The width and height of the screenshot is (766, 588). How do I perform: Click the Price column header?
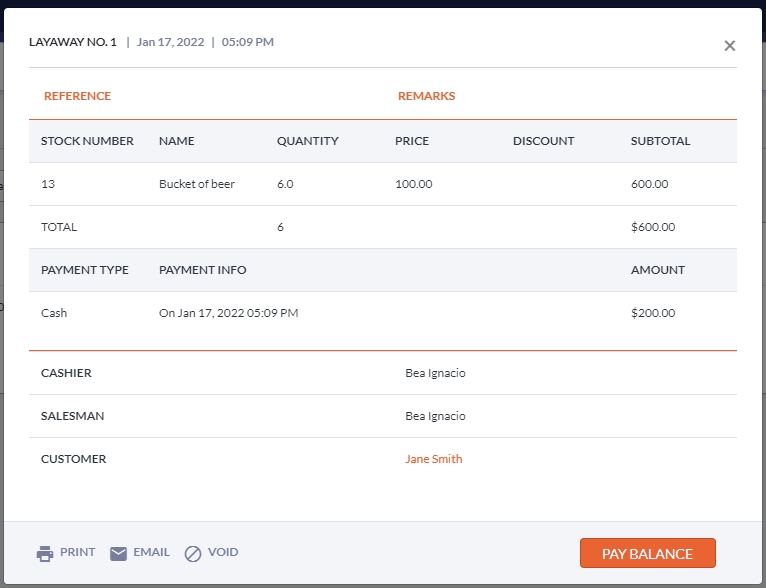pyautogui.click(x=412, y=141)
